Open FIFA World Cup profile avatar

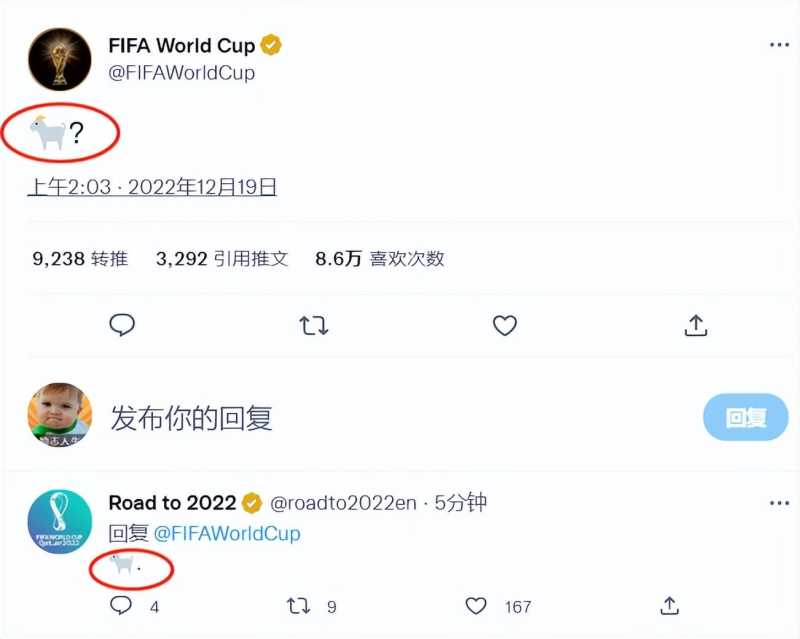point(60,59)
